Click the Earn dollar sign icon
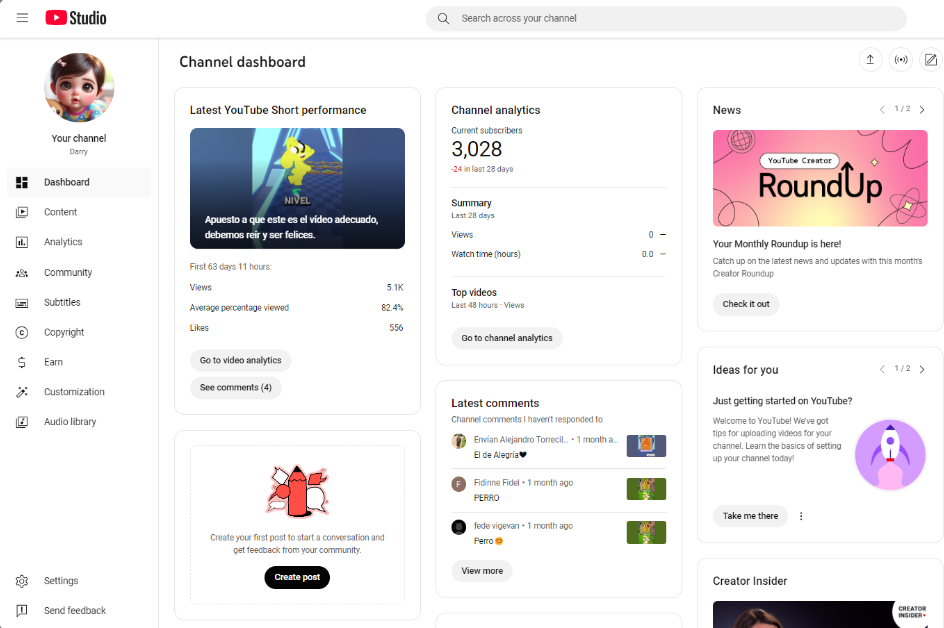Image resolution: width=944 pixels, height=628 pixels. 22,362
